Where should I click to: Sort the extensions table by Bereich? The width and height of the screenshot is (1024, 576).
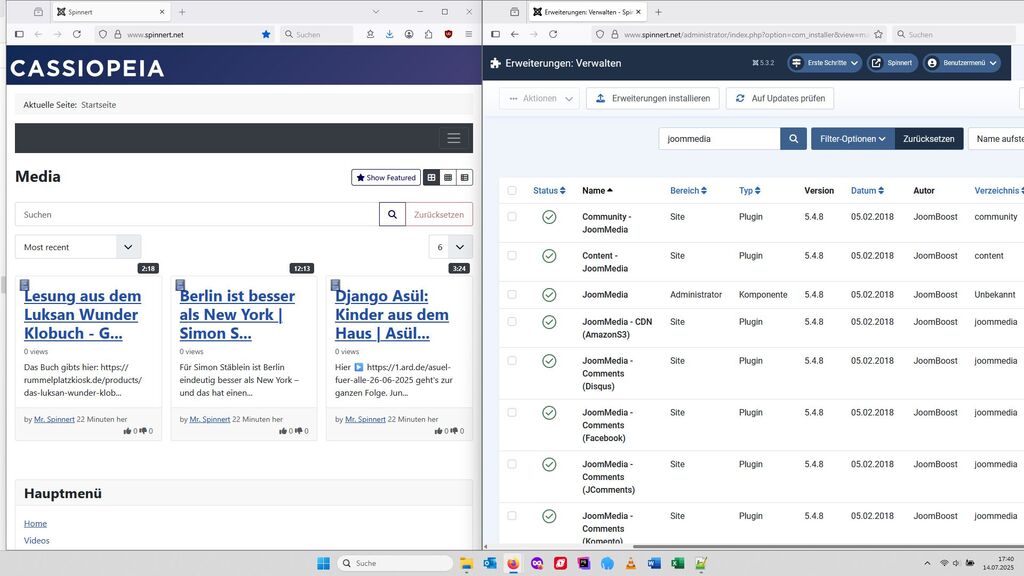pyautogui.click(x=688, y=191)
